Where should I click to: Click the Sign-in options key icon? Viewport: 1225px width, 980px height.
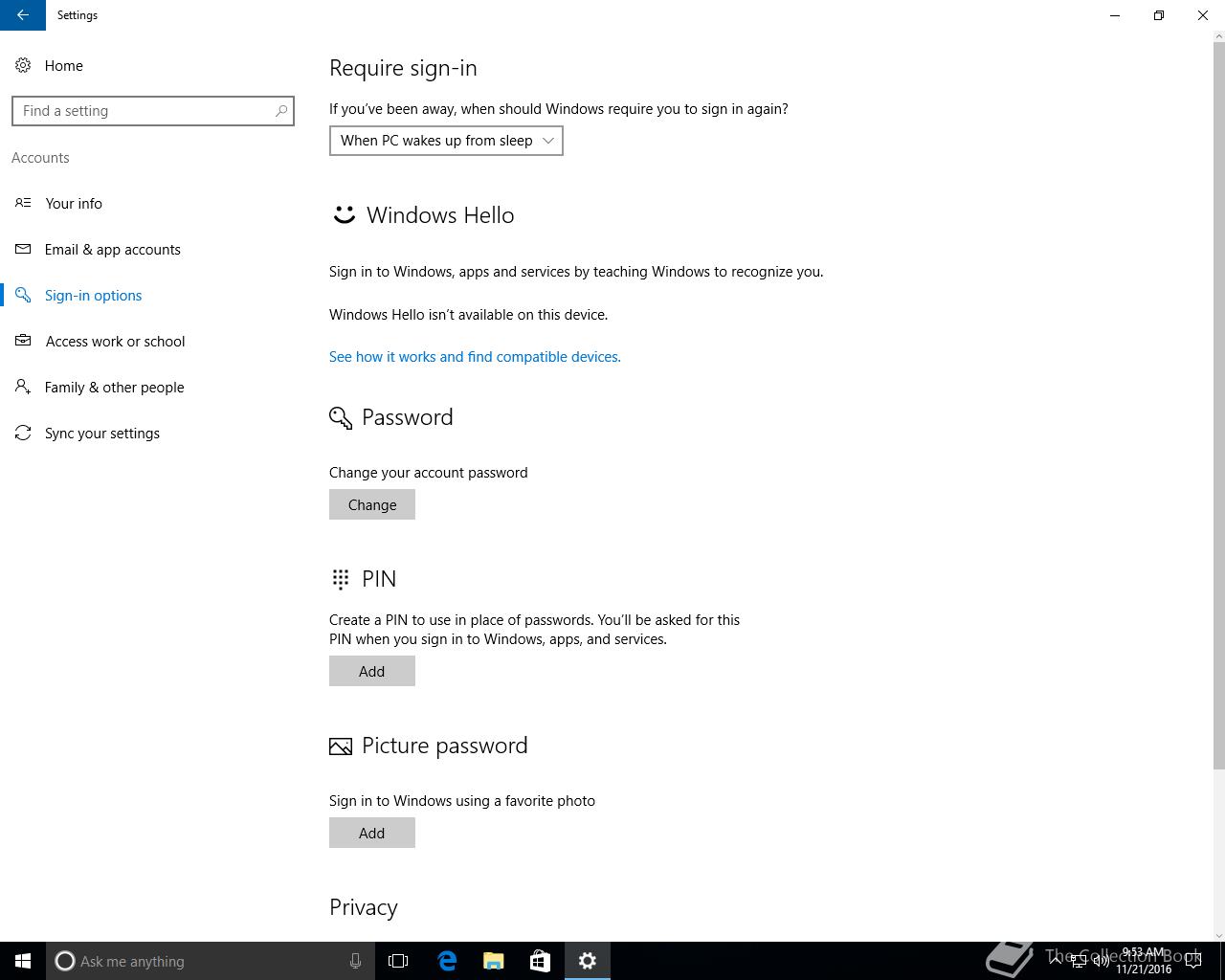(x=23, y=295)
